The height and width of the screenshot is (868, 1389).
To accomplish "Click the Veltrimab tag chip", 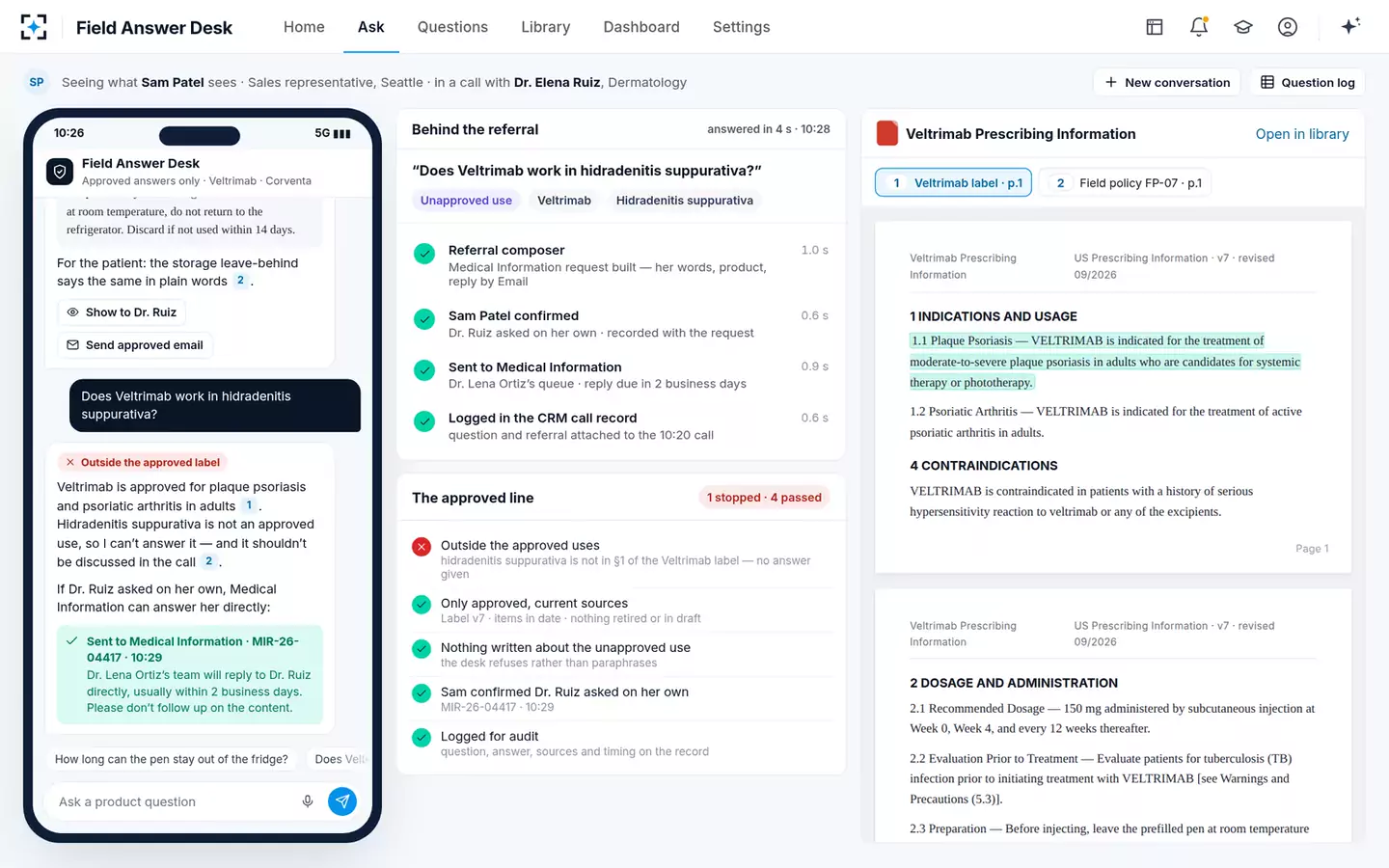I will coord(564,201).
